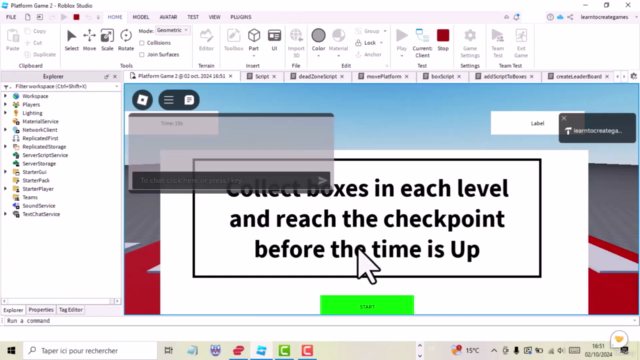
Task: Open the in-game hamburger menu
Action: 169,100
